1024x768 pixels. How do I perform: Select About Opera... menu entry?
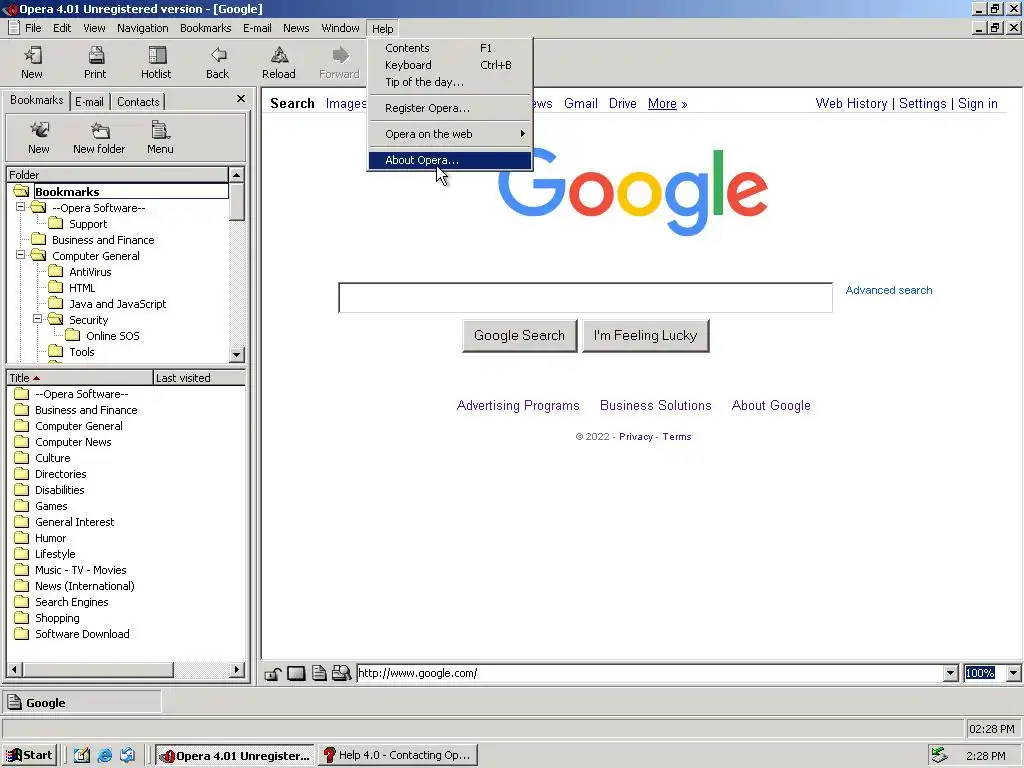pos(450,160)
